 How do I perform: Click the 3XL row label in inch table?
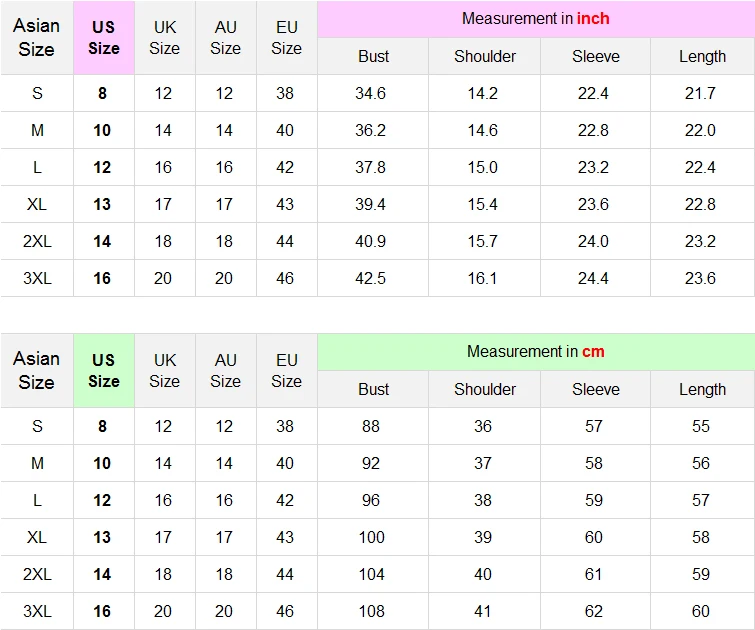click(37, 278)
